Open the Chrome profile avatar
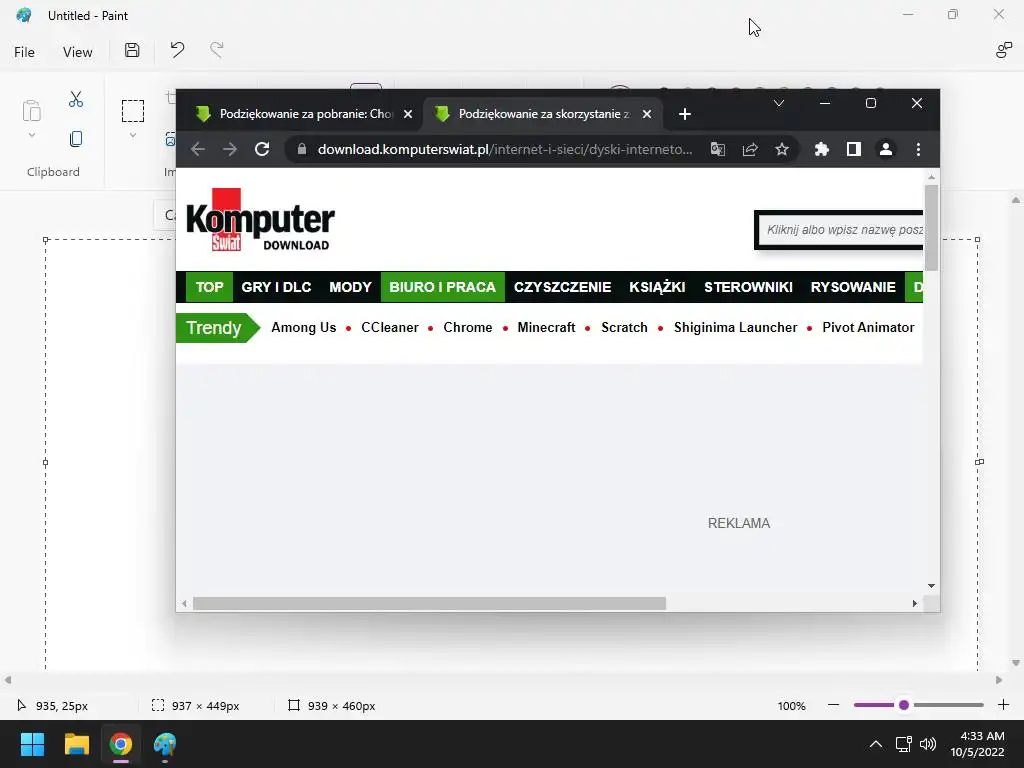The height and width of the screenshot is (768, 1024). pyautogui.click(x=886, y=150)
